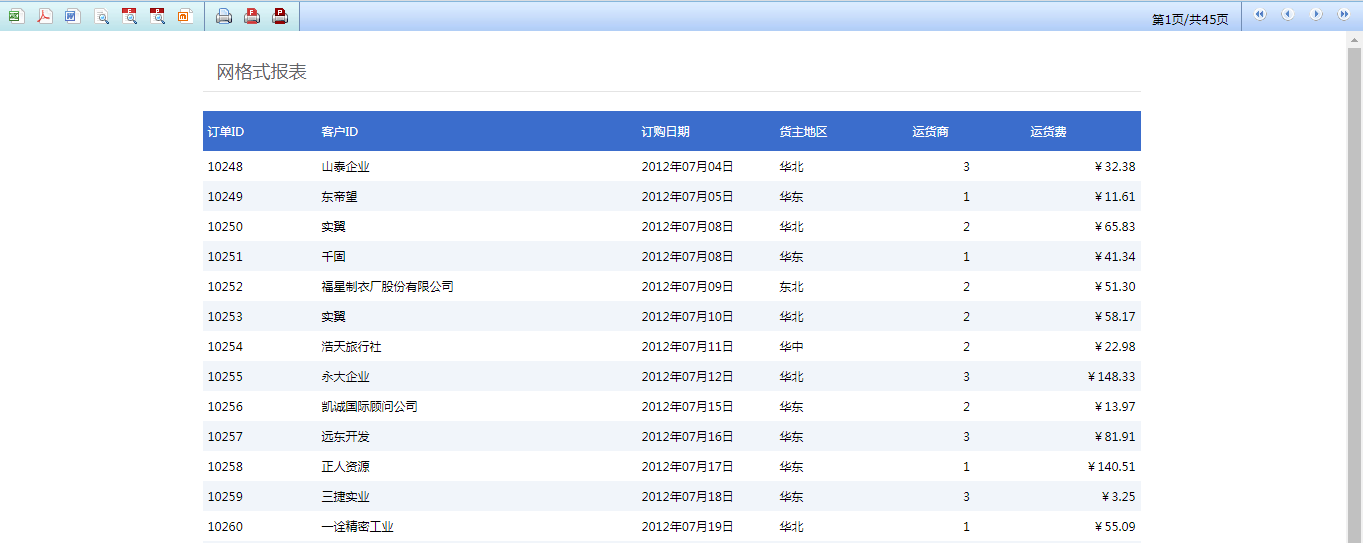The width and height of the screenshot is (1363, 543).
Task: Click the 订单ID column header
Action: tap(226, 132)
